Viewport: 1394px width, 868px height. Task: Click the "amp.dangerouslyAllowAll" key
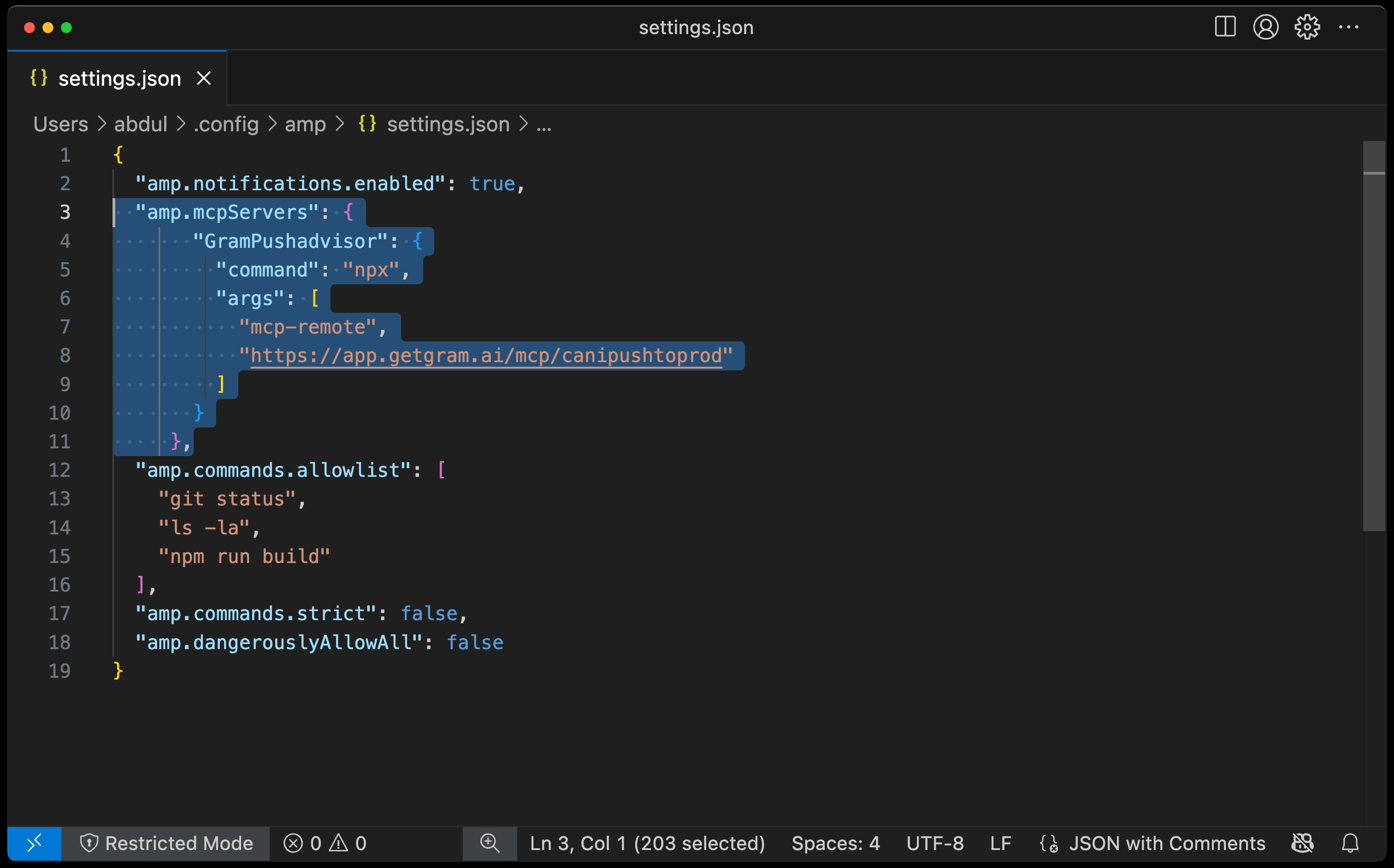[278, 642]
